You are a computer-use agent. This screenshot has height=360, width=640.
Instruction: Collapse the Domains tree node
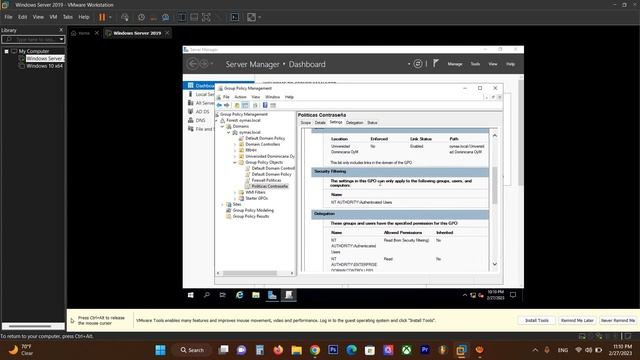pos(223,127)
